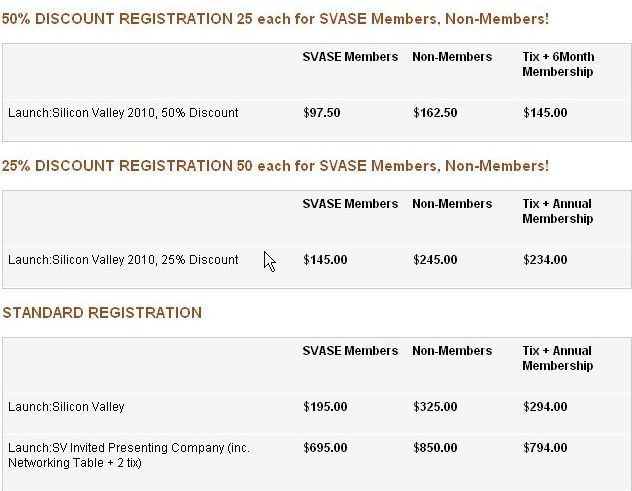Click SVASE Members header in standard registration table
This screenshot has height=491, width=632.
coord(350,351)
